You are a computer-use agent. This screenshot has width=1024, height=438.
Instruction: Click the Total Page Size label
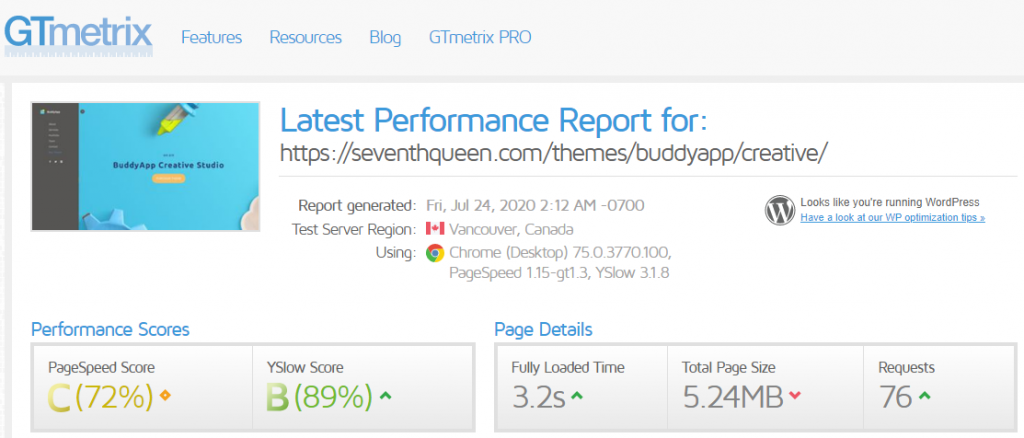point(729,368)
